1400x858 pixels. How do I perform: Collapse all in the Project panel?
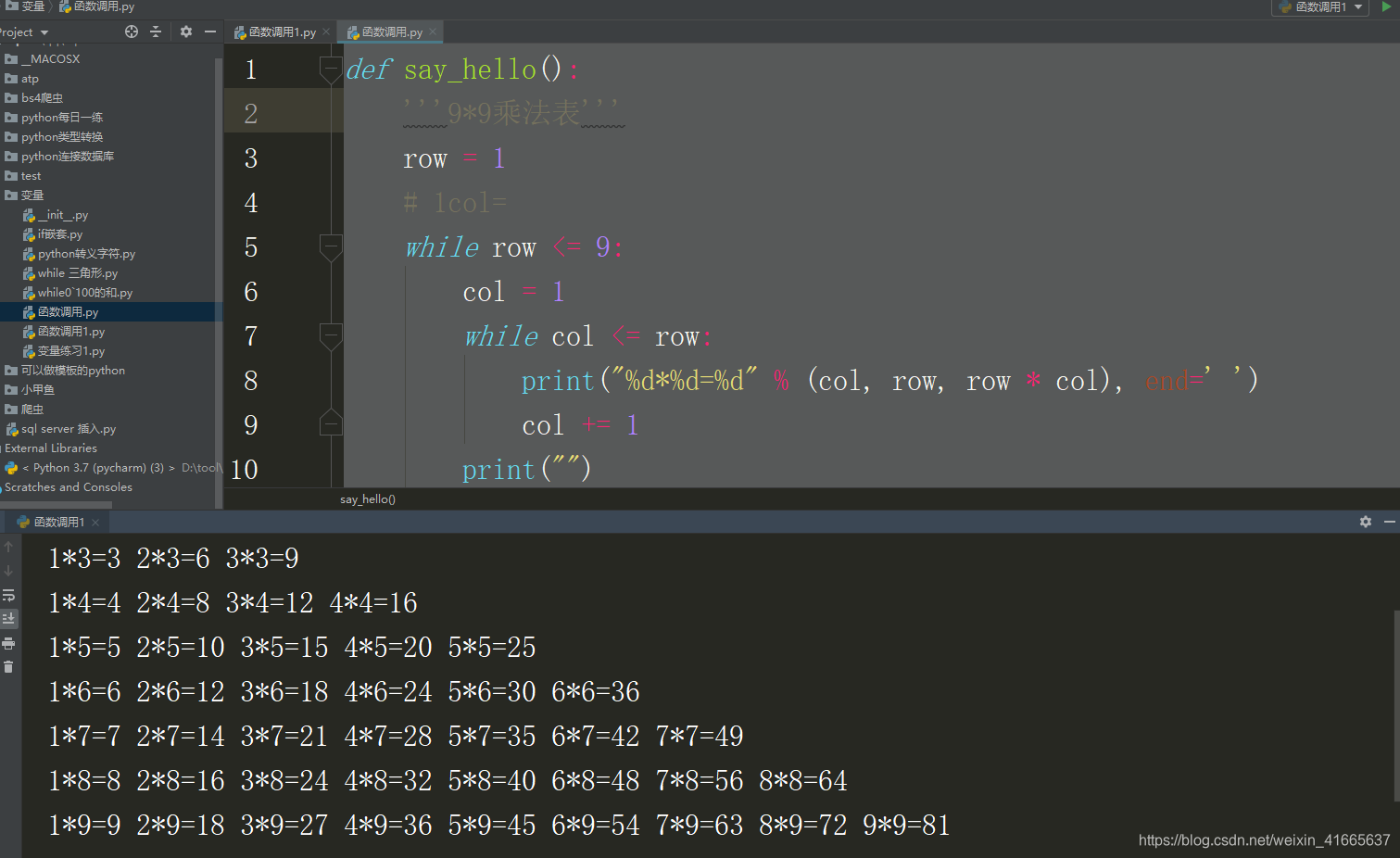[x=156, y=32]
